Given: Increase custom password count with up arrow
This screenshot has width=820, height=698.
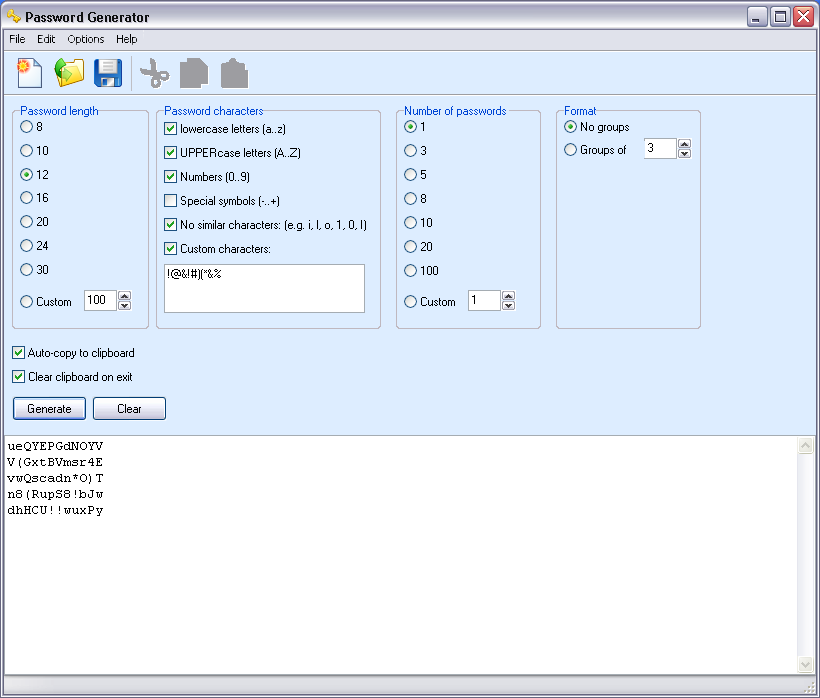Looking at the screenshot, I should point(508,296).
